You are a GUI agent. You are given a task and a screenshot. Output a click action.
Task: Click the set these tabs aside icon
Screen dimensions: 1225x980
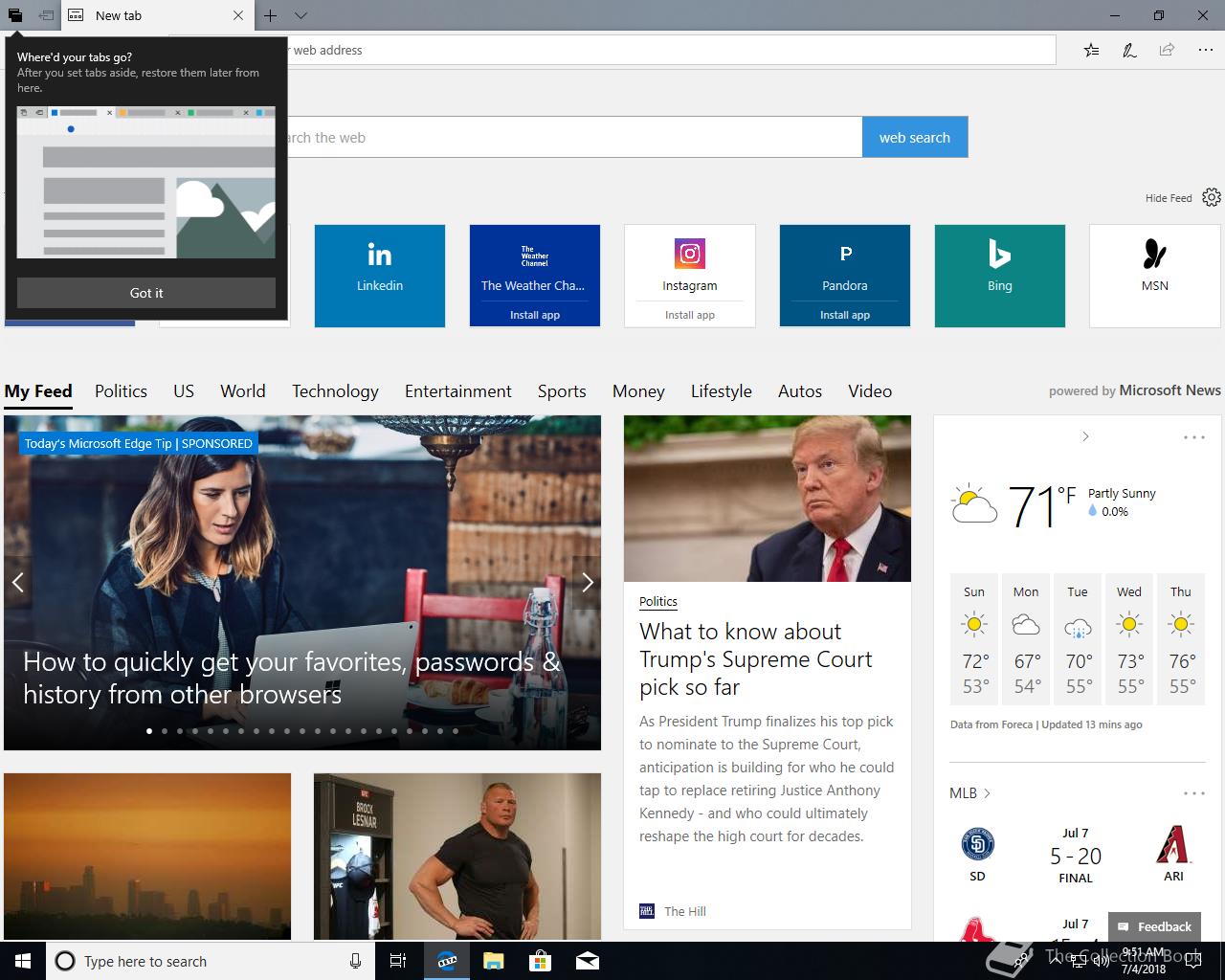coord(45,15)
